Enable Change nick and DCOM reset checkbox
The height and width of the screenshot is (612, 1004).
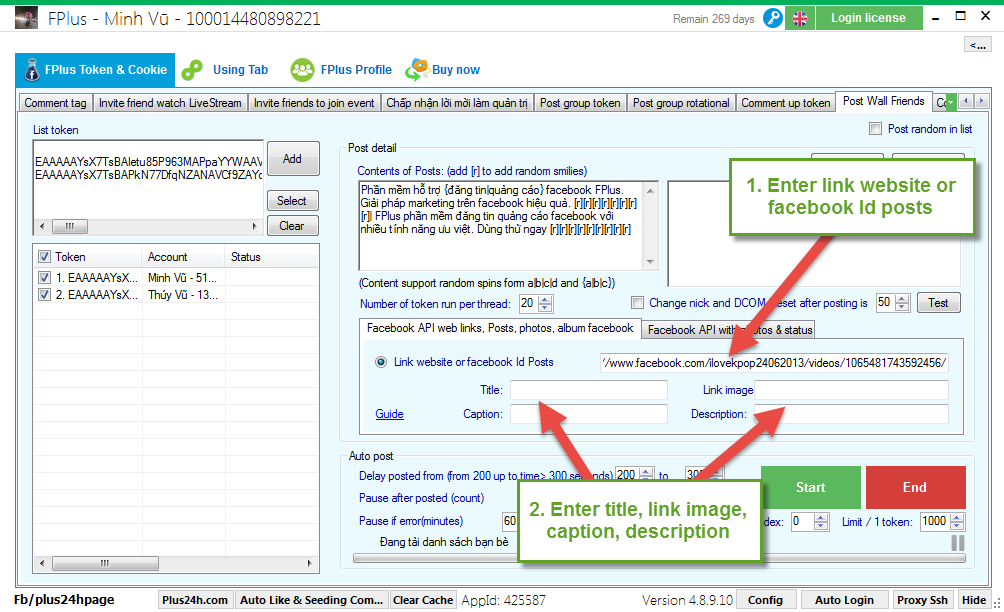tap(637, 303)
